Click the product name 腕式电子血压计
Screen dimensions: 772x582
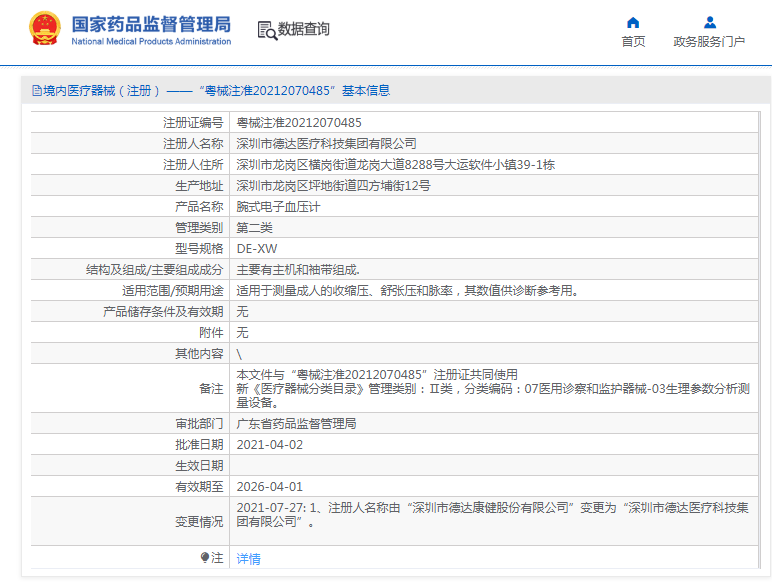pos(278,207)
